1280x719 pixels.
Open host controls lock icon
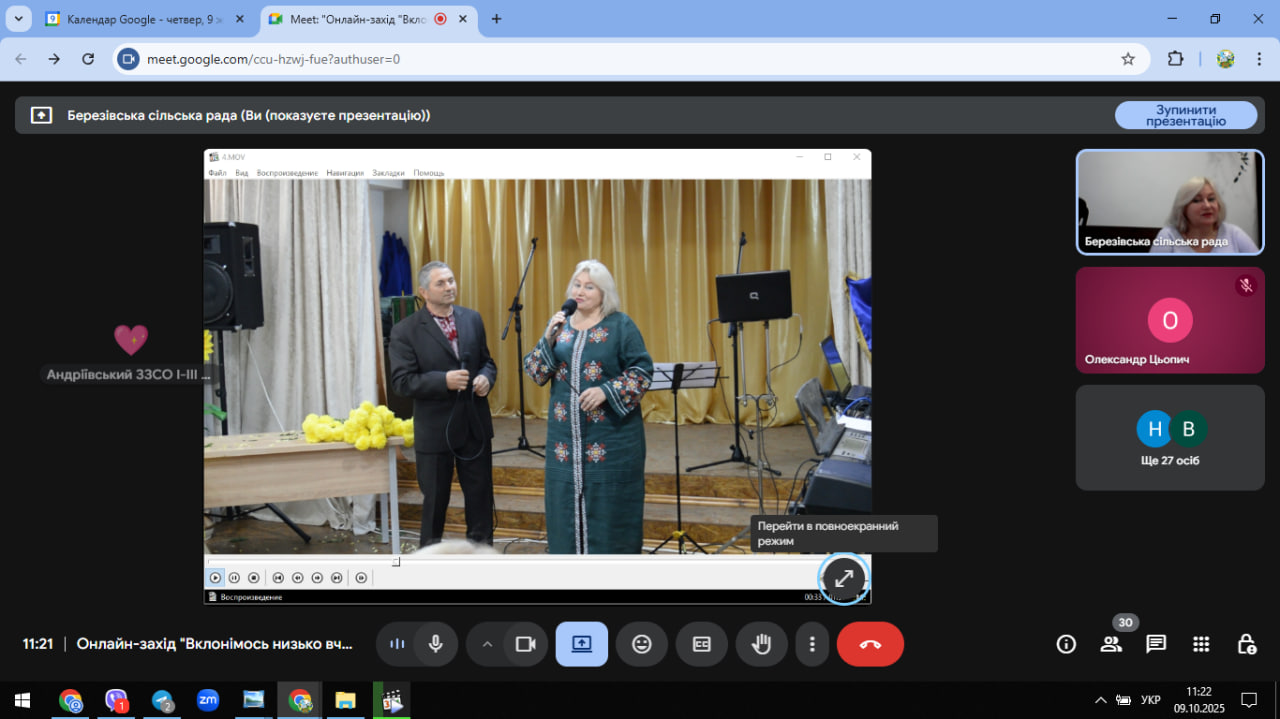point(1246,644)
